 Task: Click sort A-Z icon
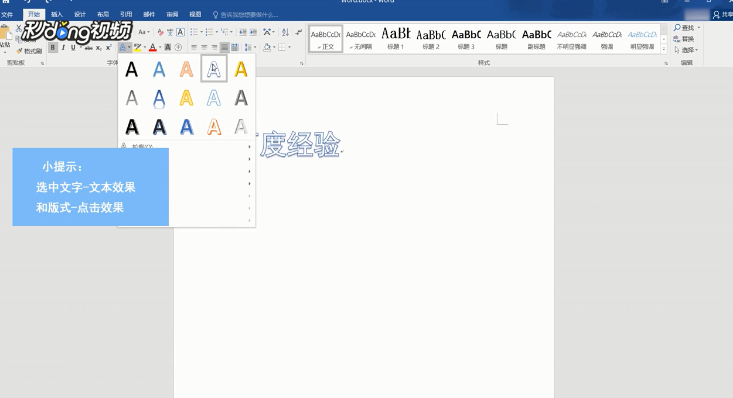click(x=285, y=32)
